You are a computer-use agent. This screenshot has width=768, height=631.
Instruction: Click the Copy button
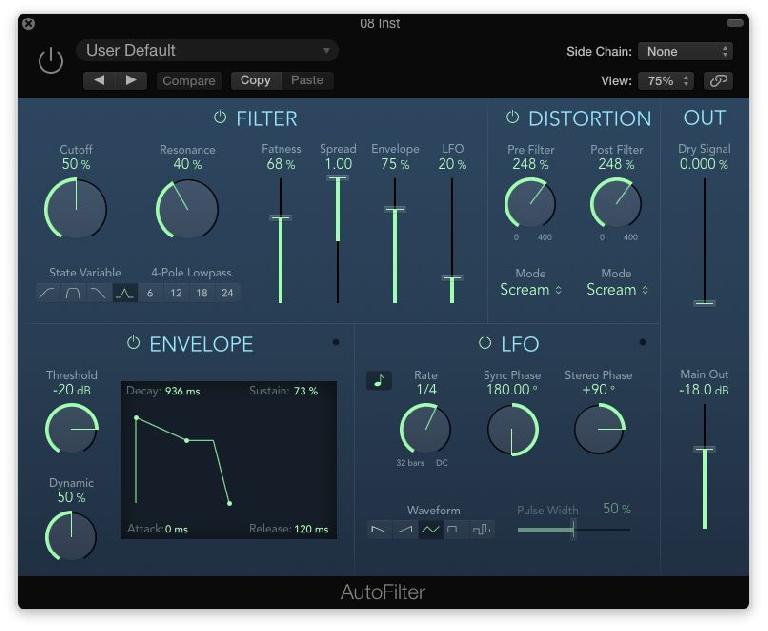click(x=256, y=80)
